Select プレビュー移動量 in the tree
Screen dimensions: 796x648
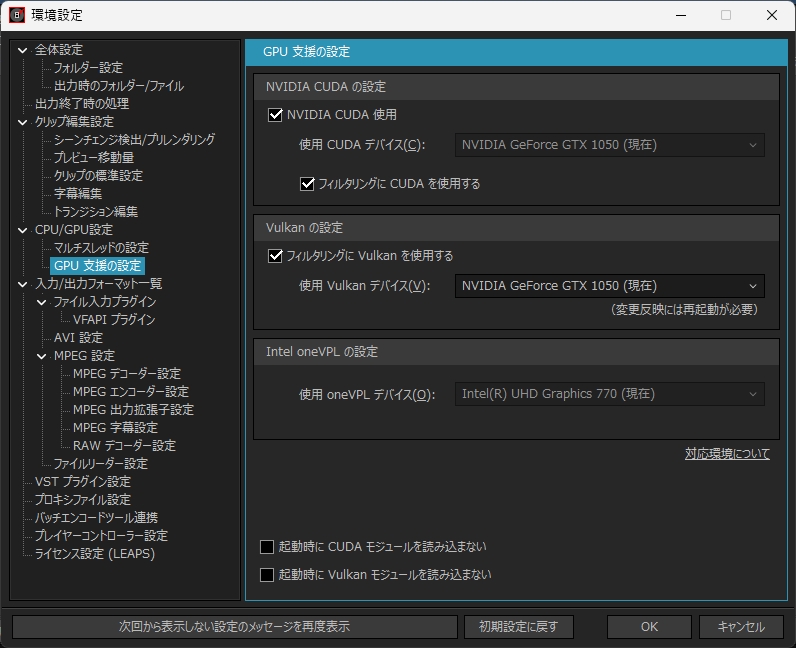click(x=94, y=158)
